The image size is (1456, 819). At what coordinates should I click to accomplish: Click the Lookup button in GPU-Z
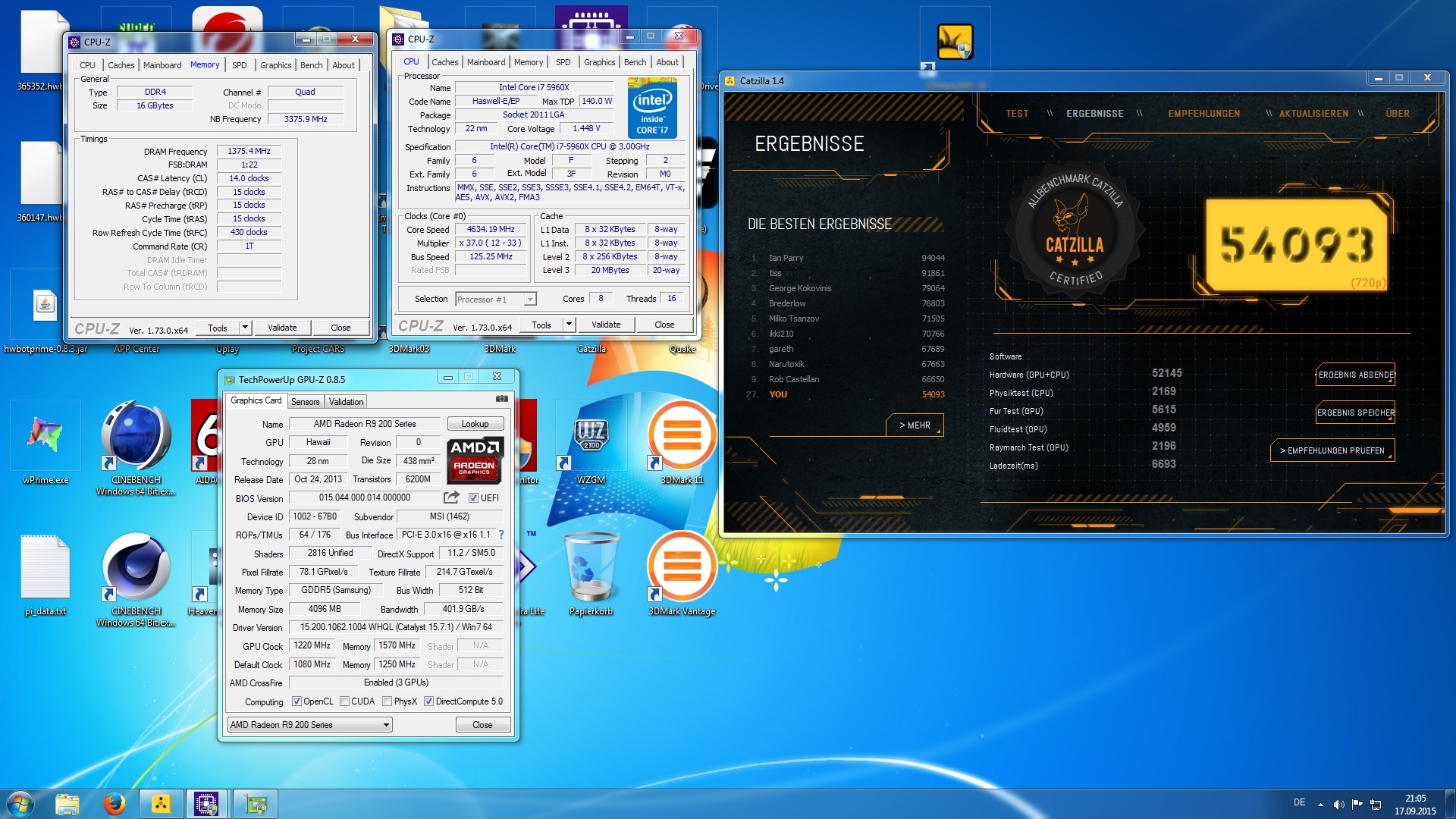click(475, 424)
